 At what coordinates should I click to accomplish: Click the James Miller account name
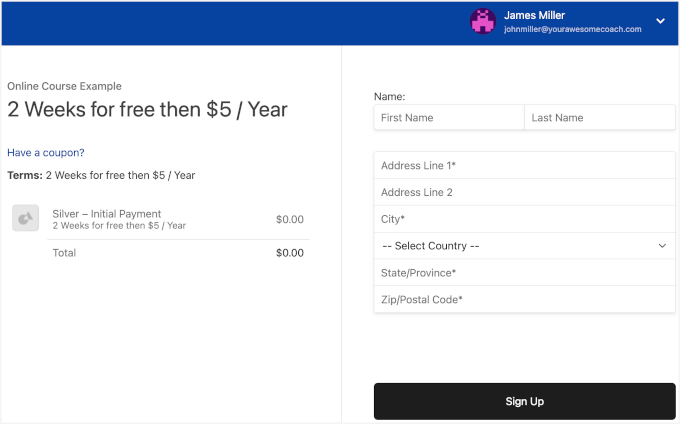(534, 15)
